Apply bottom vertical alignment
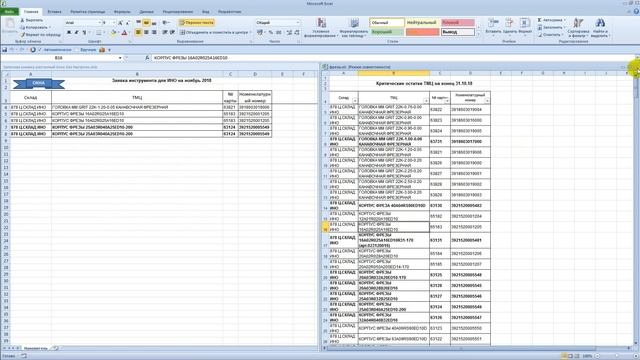 [x=154, y=23]
